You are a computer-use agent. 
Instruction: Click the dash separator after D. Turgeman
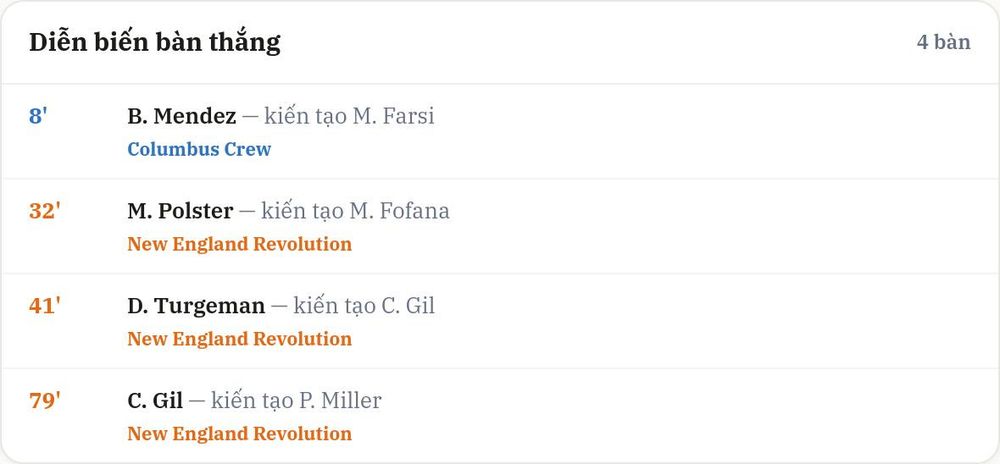(279, 306)
